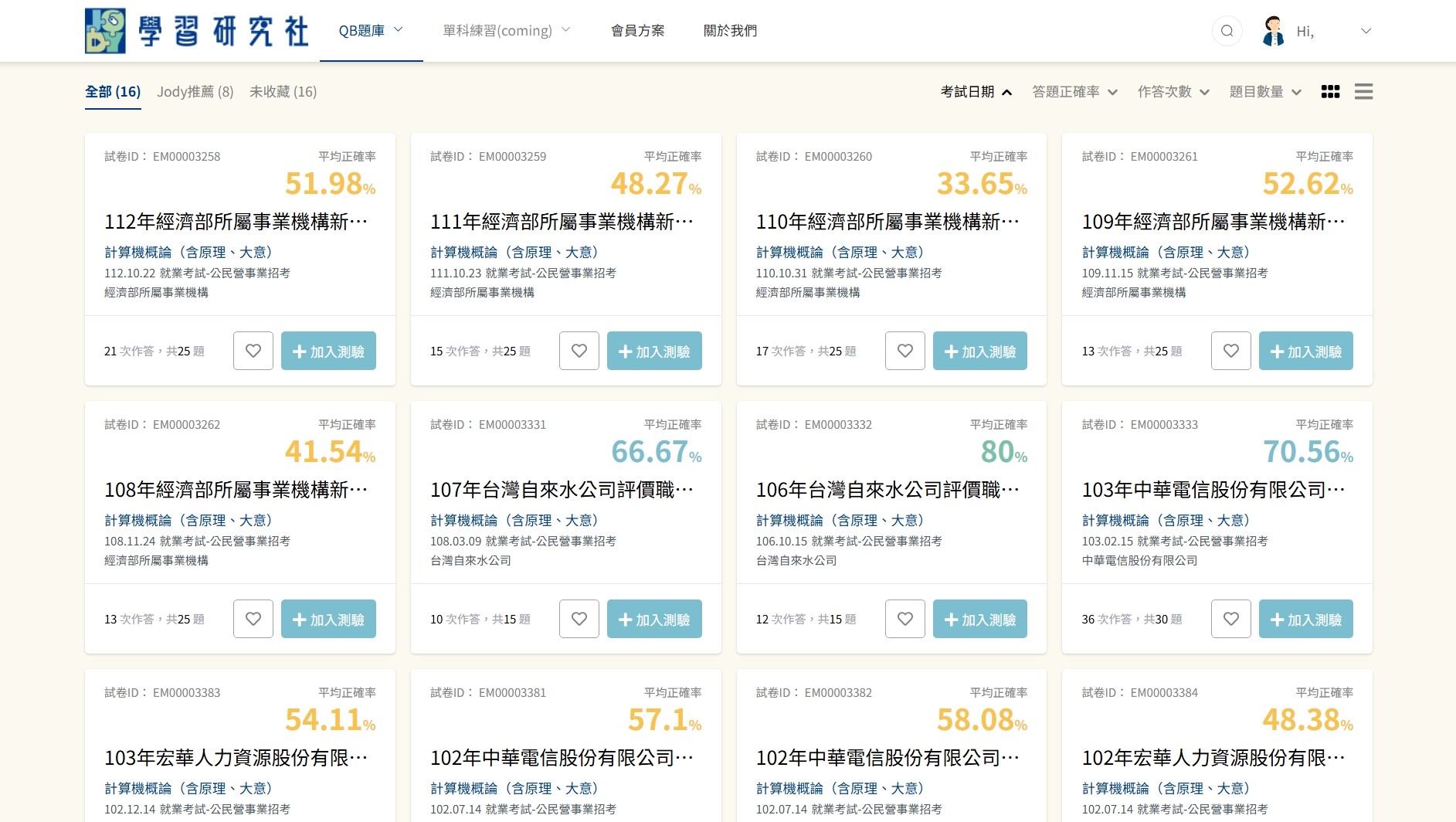Add exam EM00003258 to test
1456x822 pixels.
(328, 351)
